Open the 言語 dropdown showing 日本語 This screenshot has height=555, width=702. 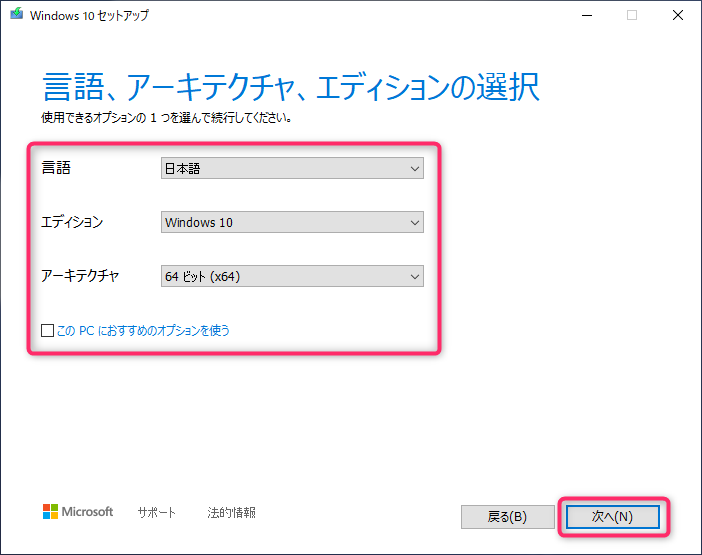click(292, 168)
